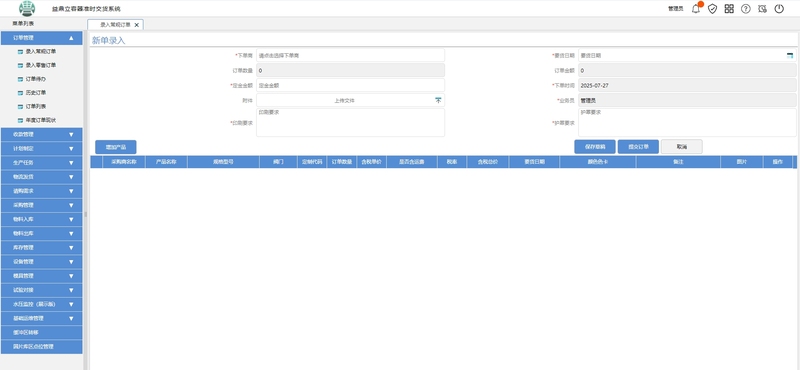
Task: Click the 备注 column header
Action: [679, 162]
